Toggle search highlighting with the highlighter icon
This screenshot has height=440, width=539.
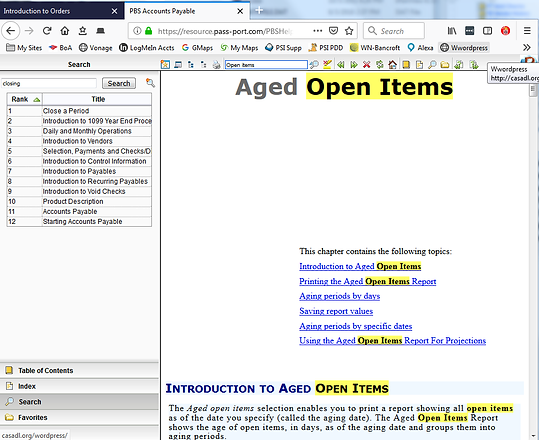click(327, 64)
